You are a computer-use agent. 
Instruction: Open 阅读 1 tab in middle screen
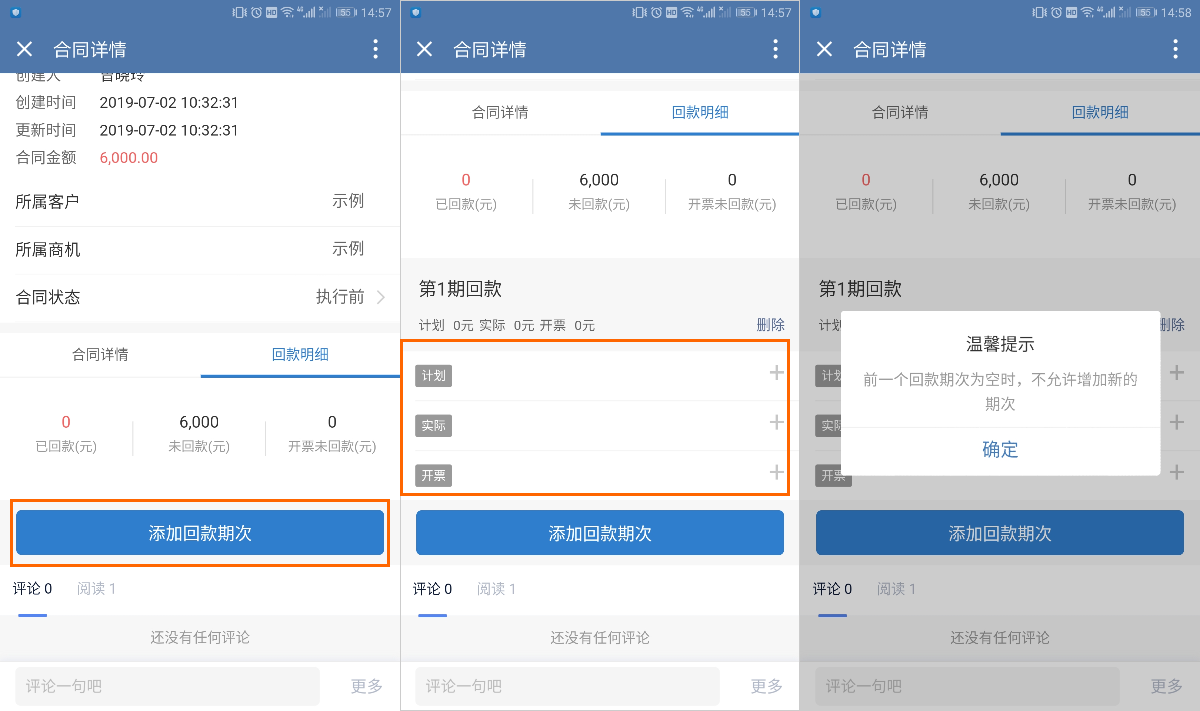click(497, 589)
